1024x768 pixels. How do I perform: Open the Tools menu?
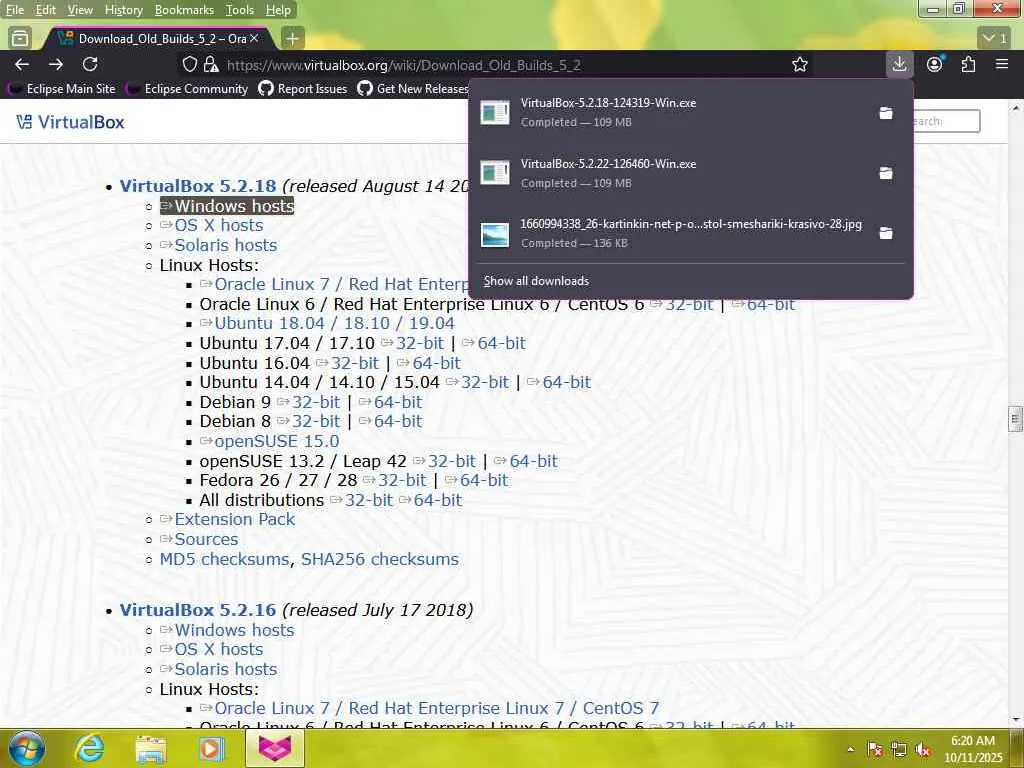click(240, 10)
